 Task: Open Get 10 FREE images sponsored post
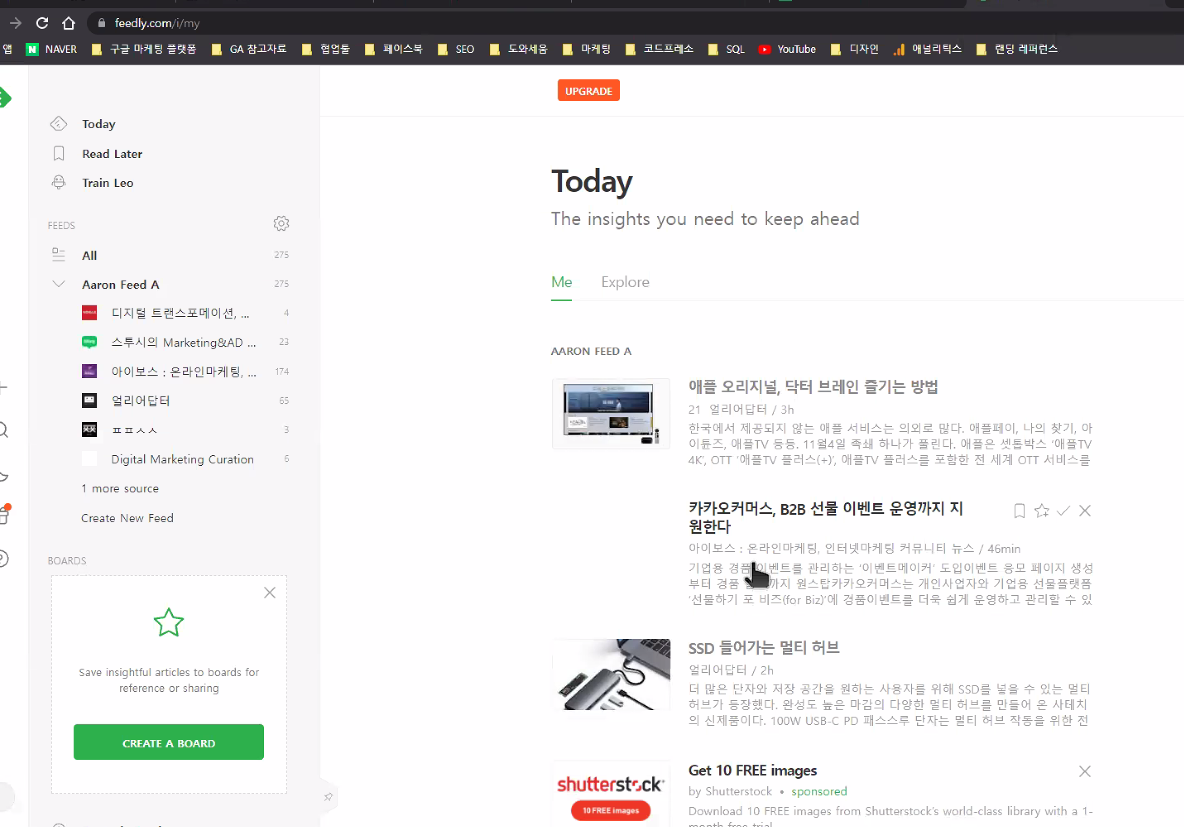[752, 770]
